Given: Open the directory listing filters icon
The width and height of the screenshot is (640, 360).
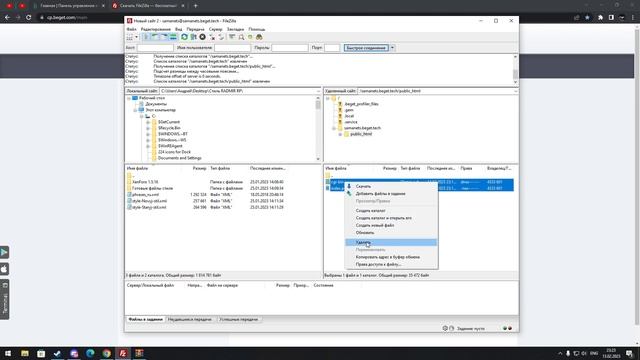Looking at the screenshot, I should [x=232, y=37].
